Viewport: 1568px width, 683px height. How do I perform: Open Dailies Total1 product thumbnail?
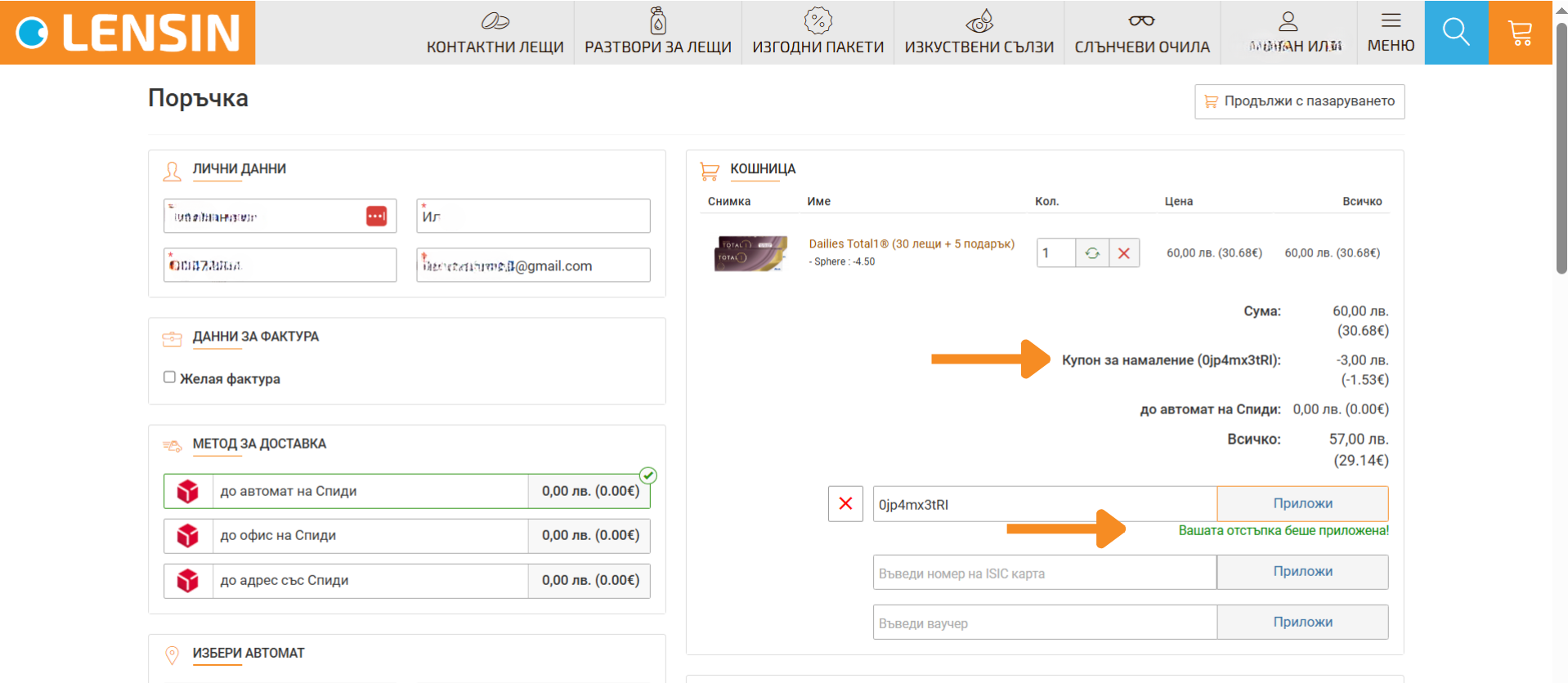point(750,253)
